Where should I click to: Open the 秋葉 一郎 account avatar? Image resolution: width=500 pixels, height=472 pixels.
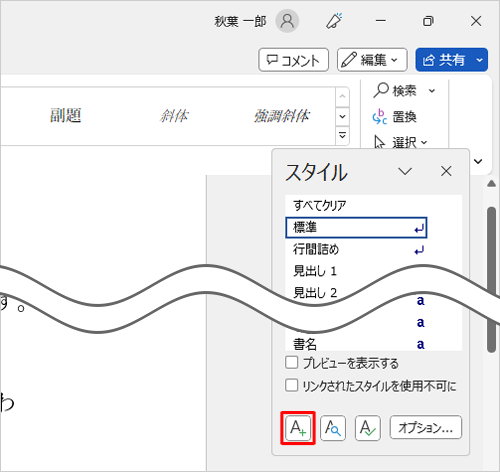coord(287,21)
